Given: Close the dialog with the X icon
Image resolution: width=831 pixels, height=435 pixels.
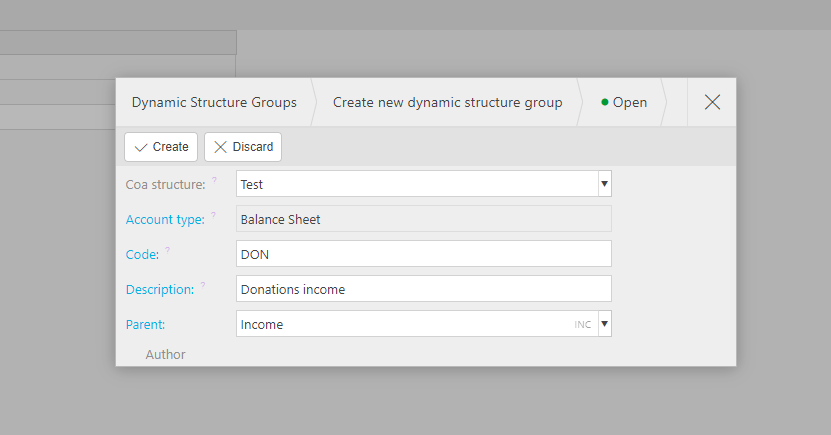Looking at the screenshot, I should (712, 102).
